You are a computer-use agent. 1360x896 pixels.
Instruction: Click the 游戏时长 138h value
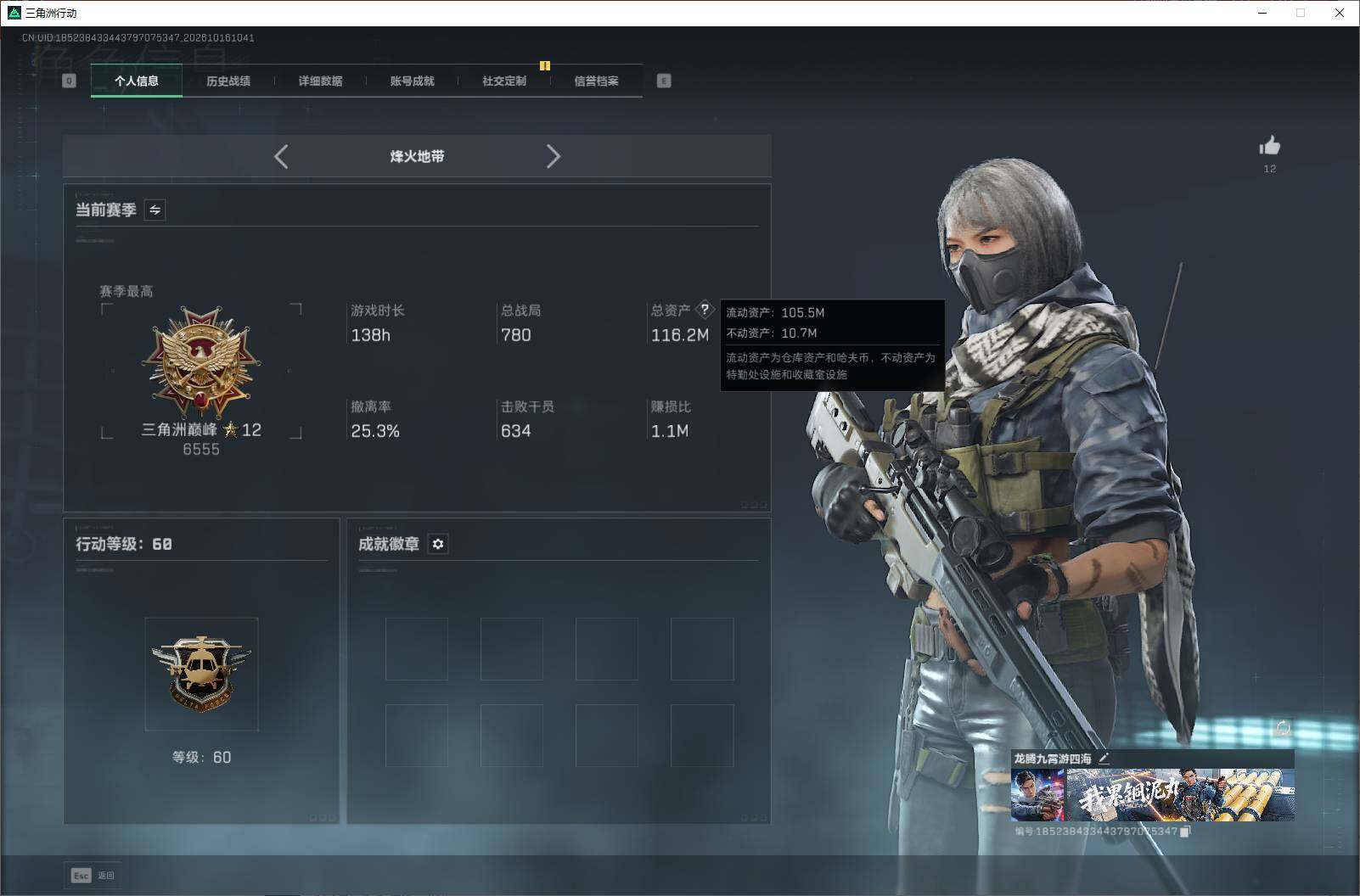pyautogui.click(x=371, y=335)
